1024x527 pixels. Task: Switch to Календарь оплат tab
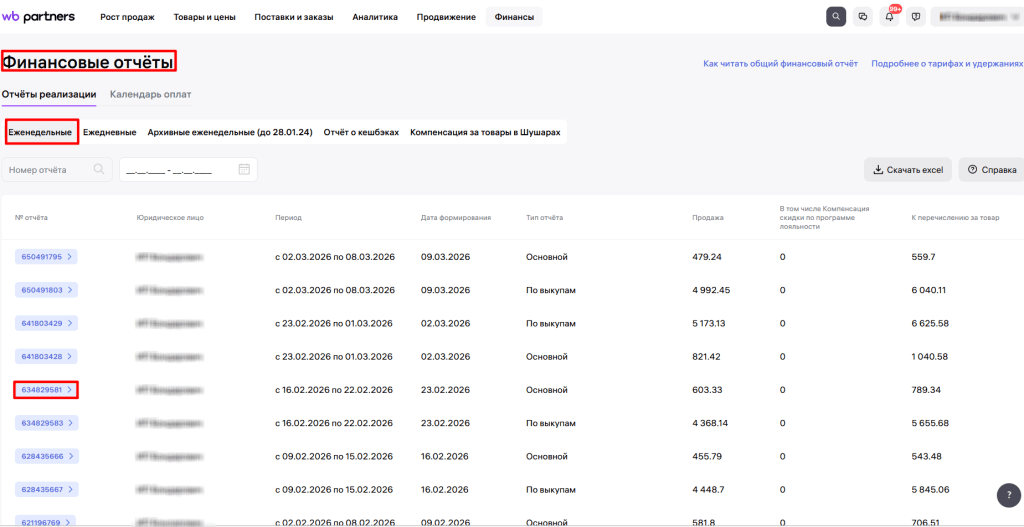click(151, 95)
